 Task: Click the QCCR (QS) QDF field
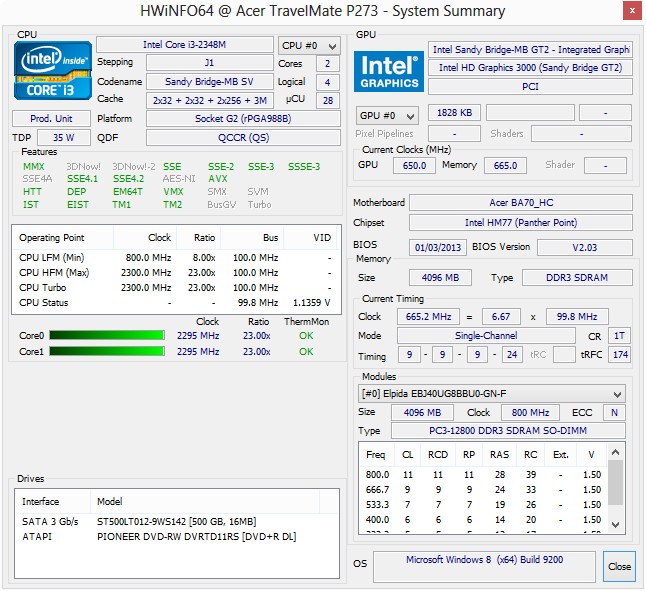point(243,138)
